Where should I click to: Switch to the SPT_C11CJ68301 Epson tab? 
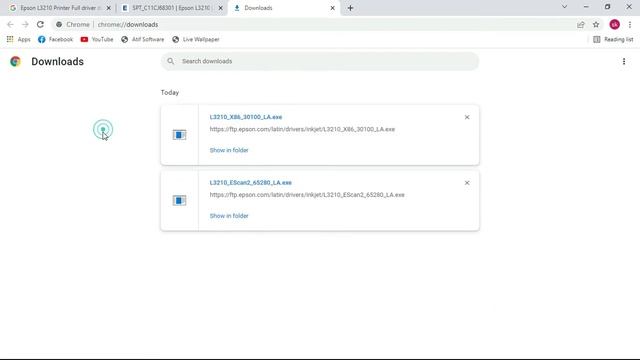coord(171,8)
